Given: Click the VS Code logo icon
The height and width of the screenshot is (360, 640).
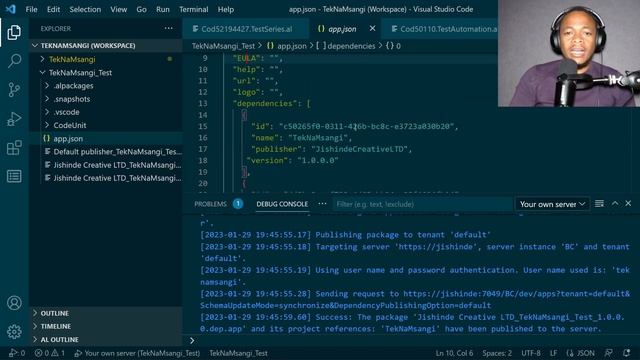Looking at the screenshot, I should tap(11, 9).
